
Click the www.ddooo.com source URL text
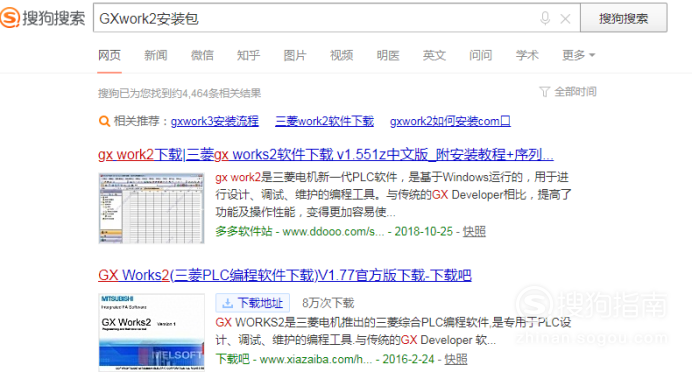pyautogui.click(x=333, y=231)
